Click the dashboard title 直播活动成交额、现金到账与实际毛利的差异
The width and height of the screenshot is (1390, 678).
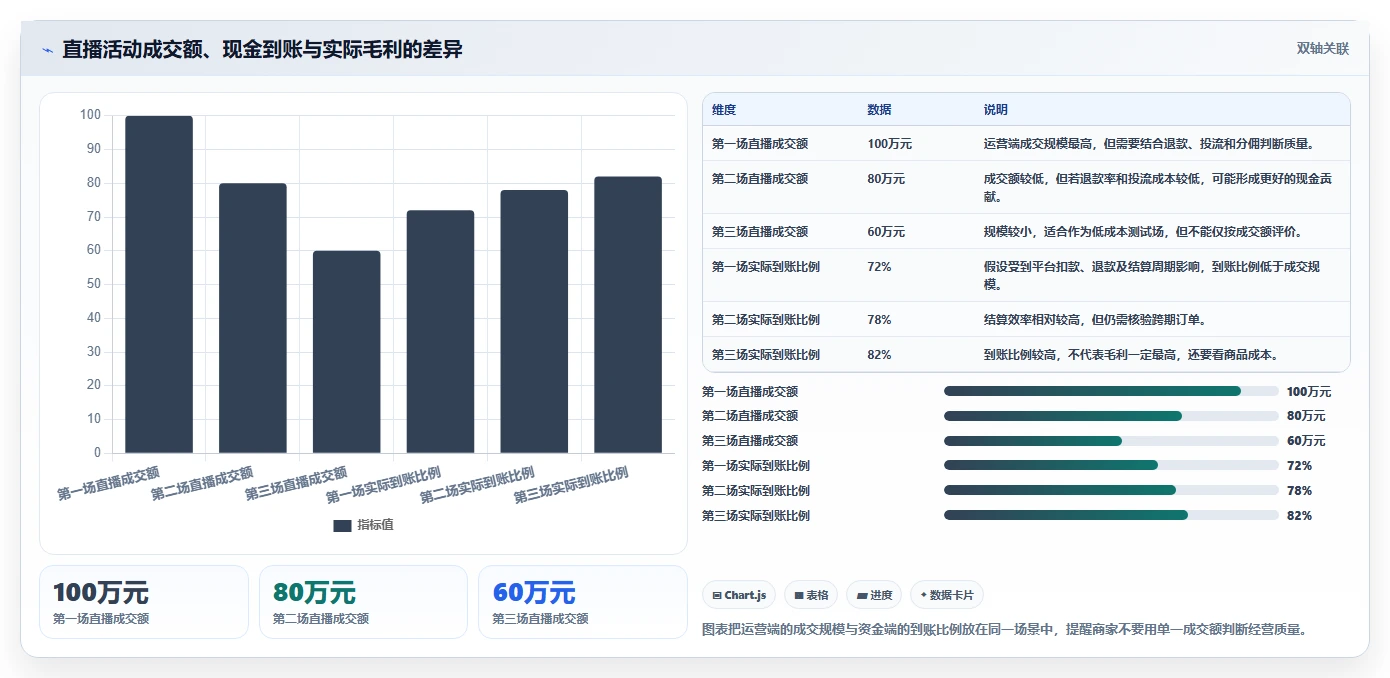coord(262,49)
